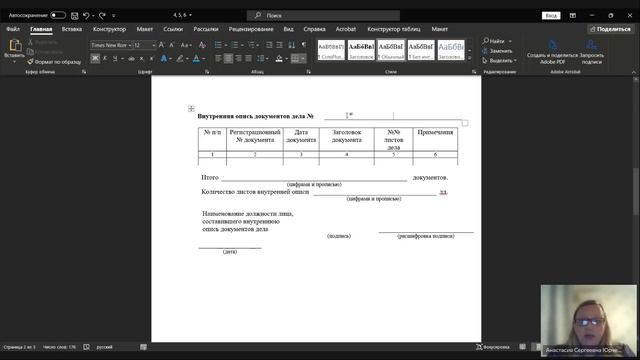Open the Quick Access Toolbar customize dropdown
The image size is (640, 360).
click(x=113, y=16)
